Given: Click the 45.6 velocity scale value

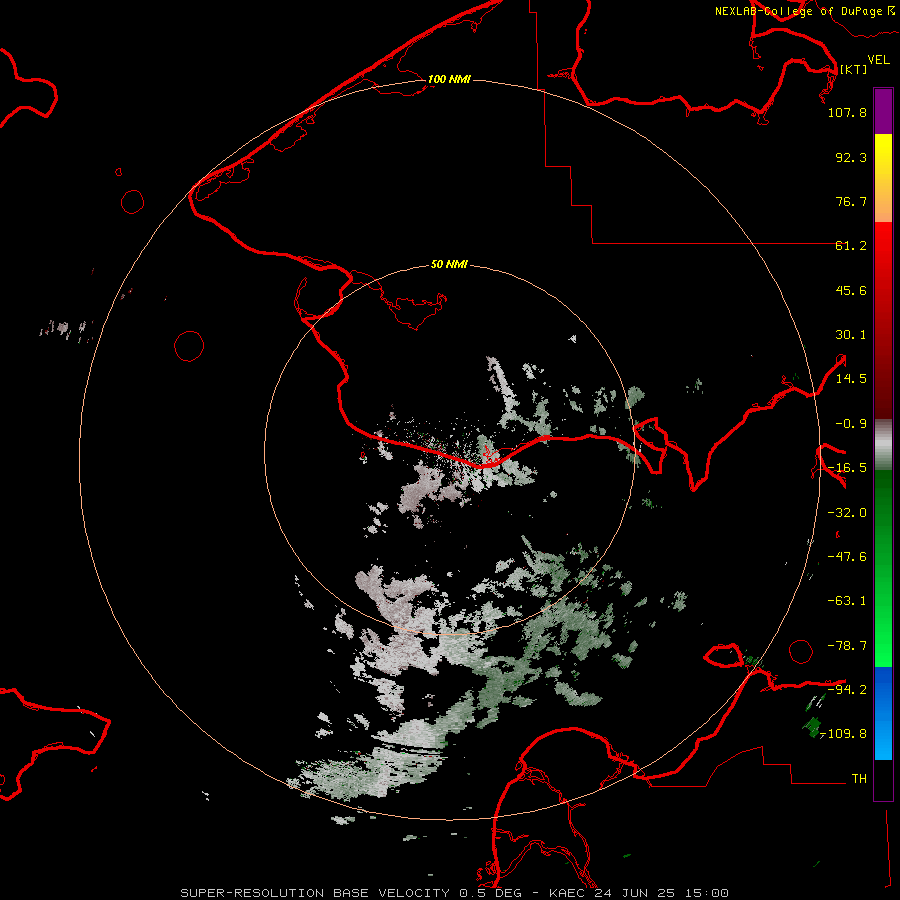Looking at the screenshot, I should (x=851, y=290).
